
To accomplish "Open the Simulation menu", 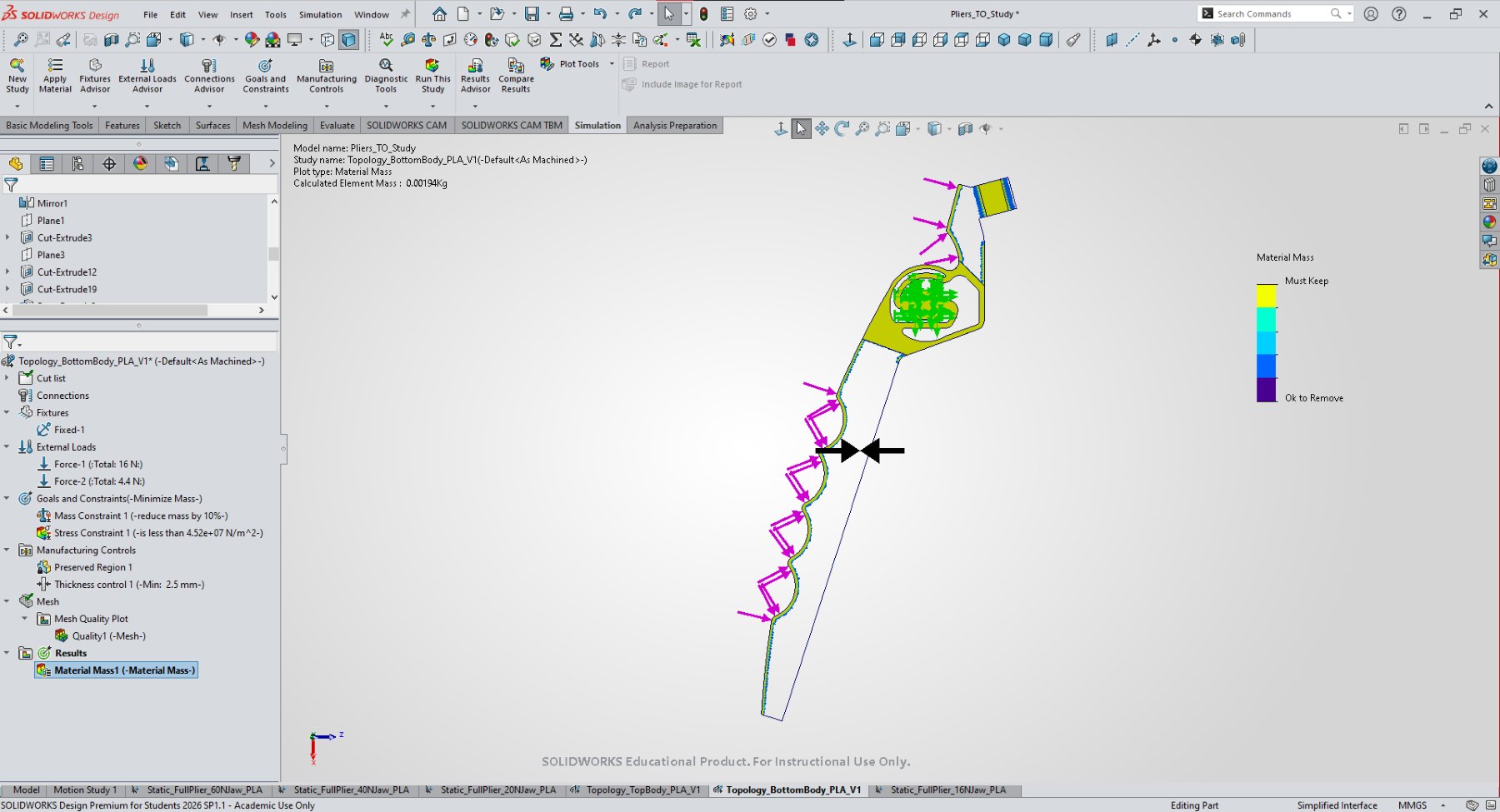I will 320,14.
